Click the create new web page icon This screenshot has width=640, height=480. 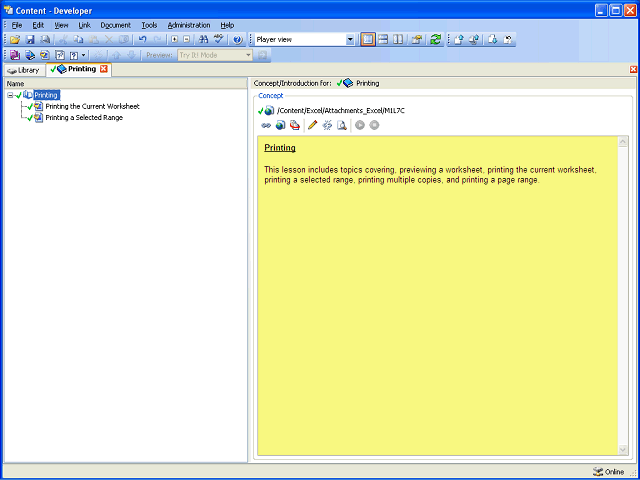(x=280, y=125)
